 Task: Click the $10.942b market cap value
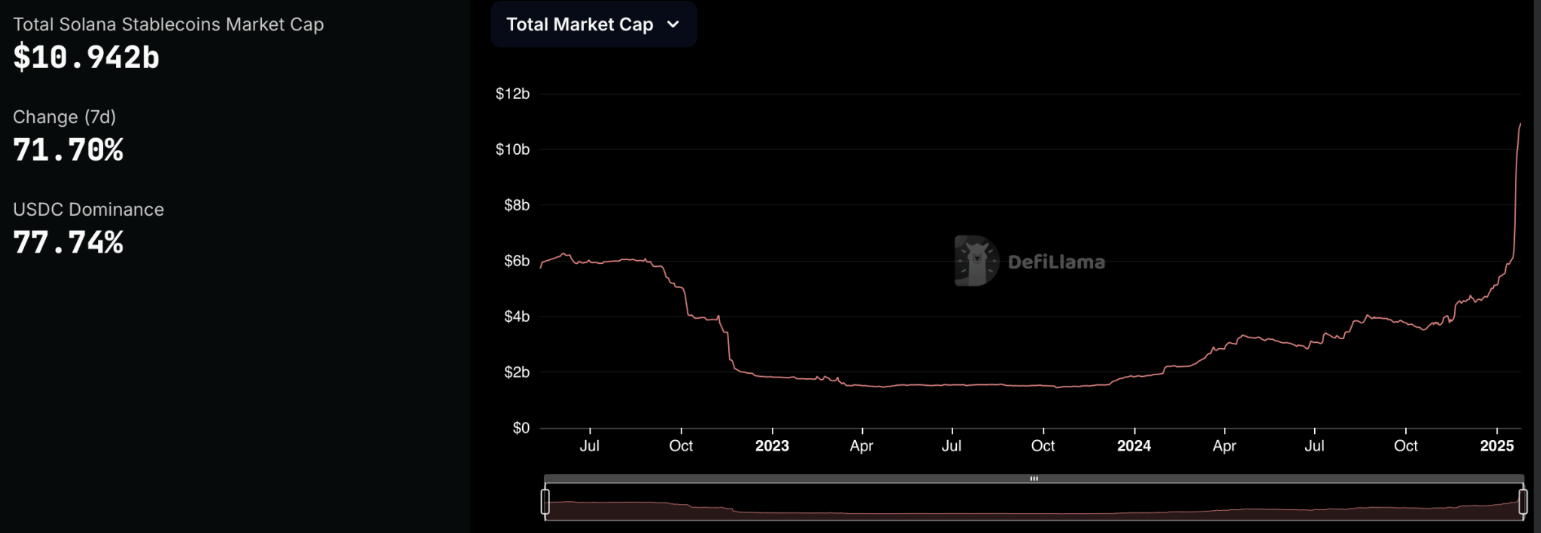pos(86,58)
